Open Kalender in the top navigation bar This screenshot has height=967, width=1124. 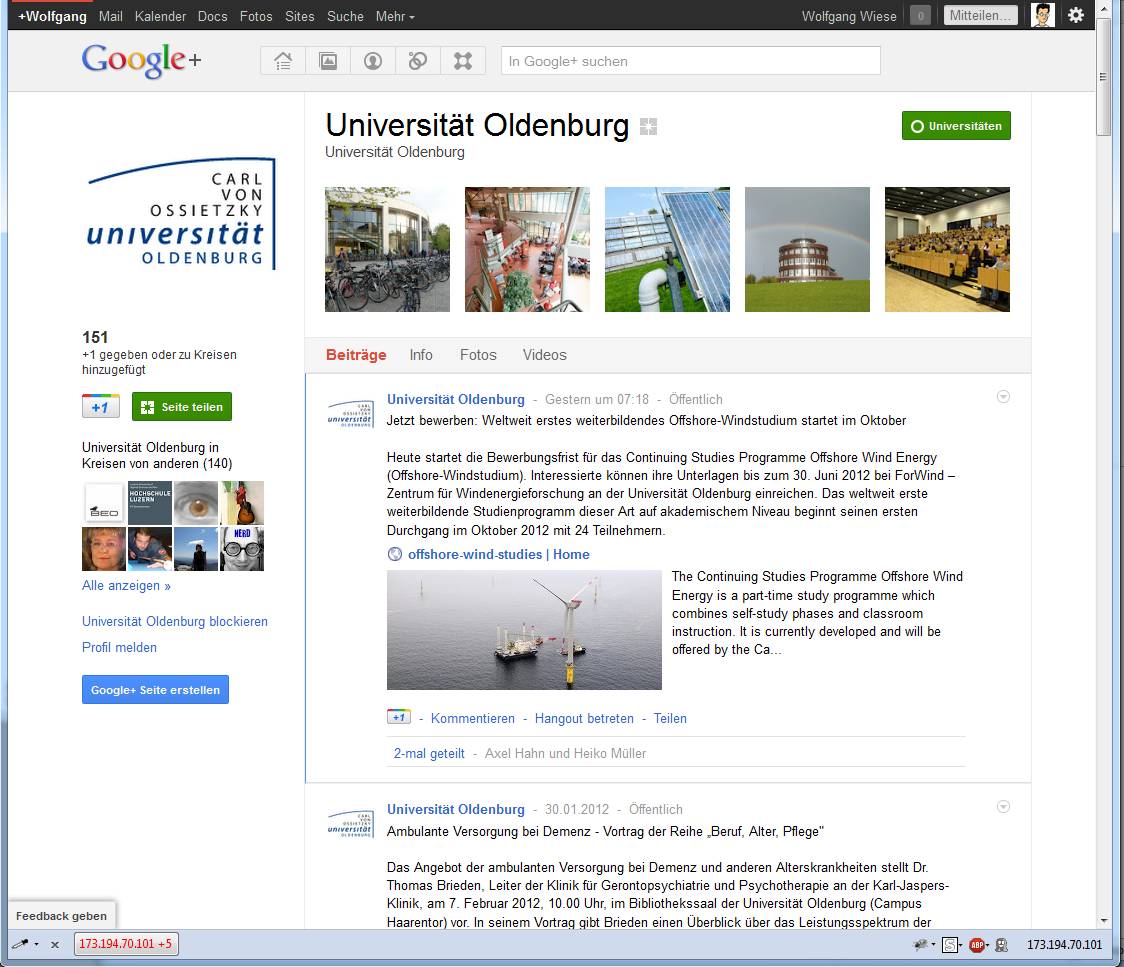point(161,16)
